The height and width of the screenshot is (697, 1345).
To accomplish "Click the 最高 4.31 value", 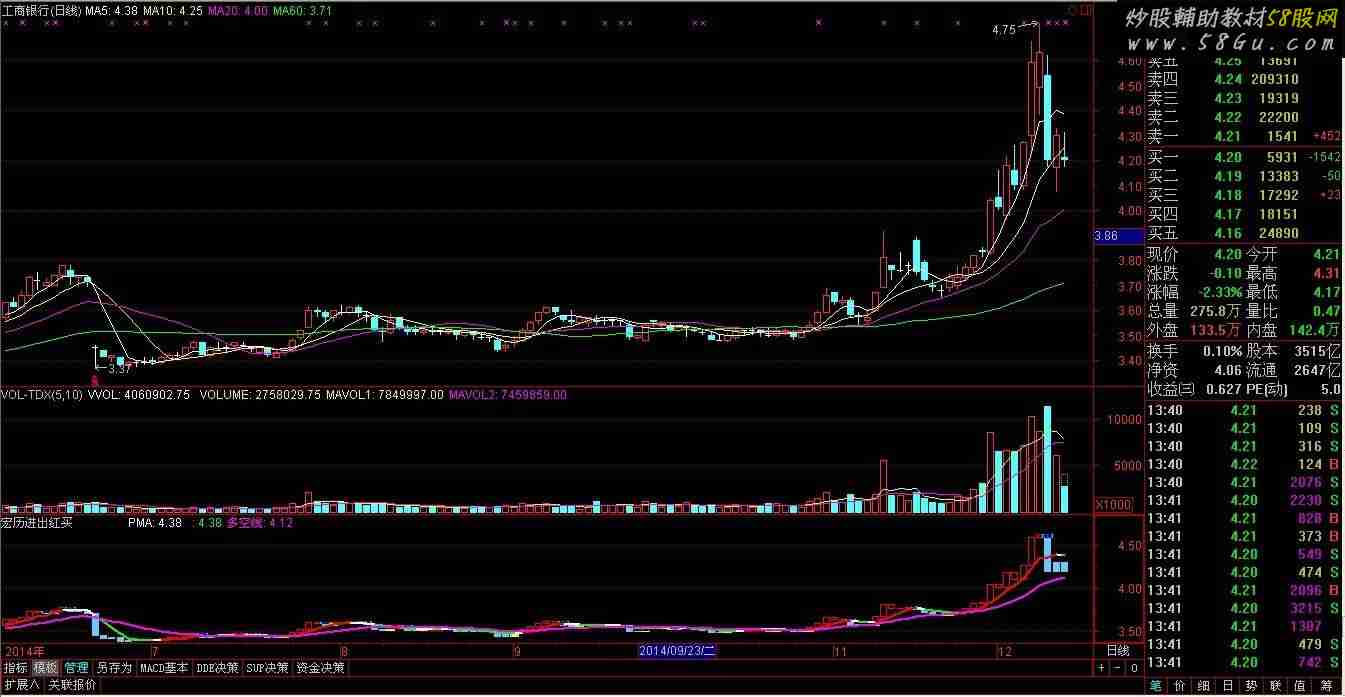I will pos(1325,273).
